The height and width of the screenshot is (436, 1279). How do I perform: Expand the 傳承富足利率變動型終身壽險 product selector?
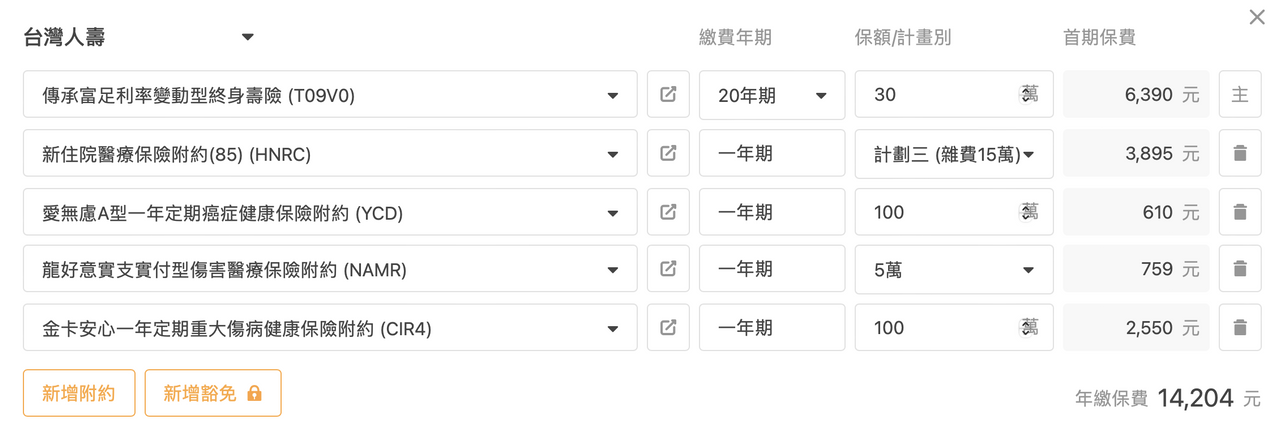pyautogui.click(x=330, y=95)
